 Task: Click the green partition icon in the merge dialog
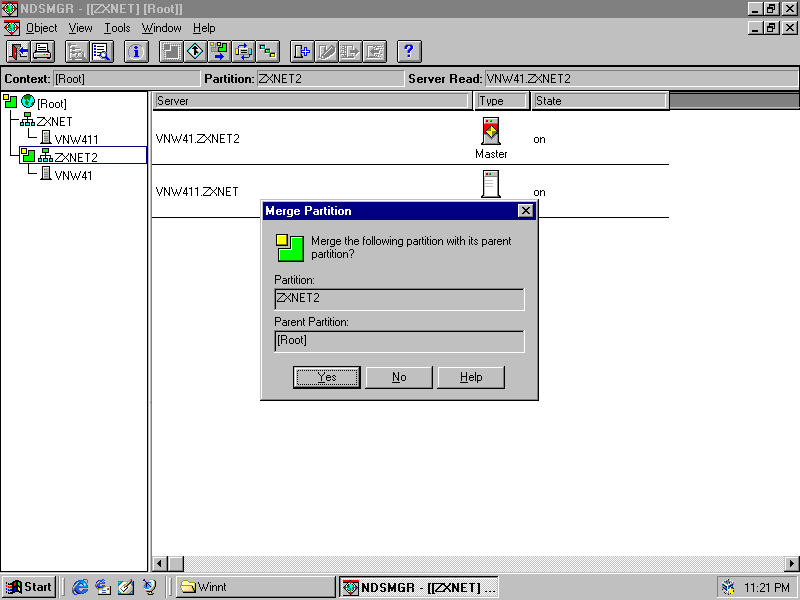[290, 248]
